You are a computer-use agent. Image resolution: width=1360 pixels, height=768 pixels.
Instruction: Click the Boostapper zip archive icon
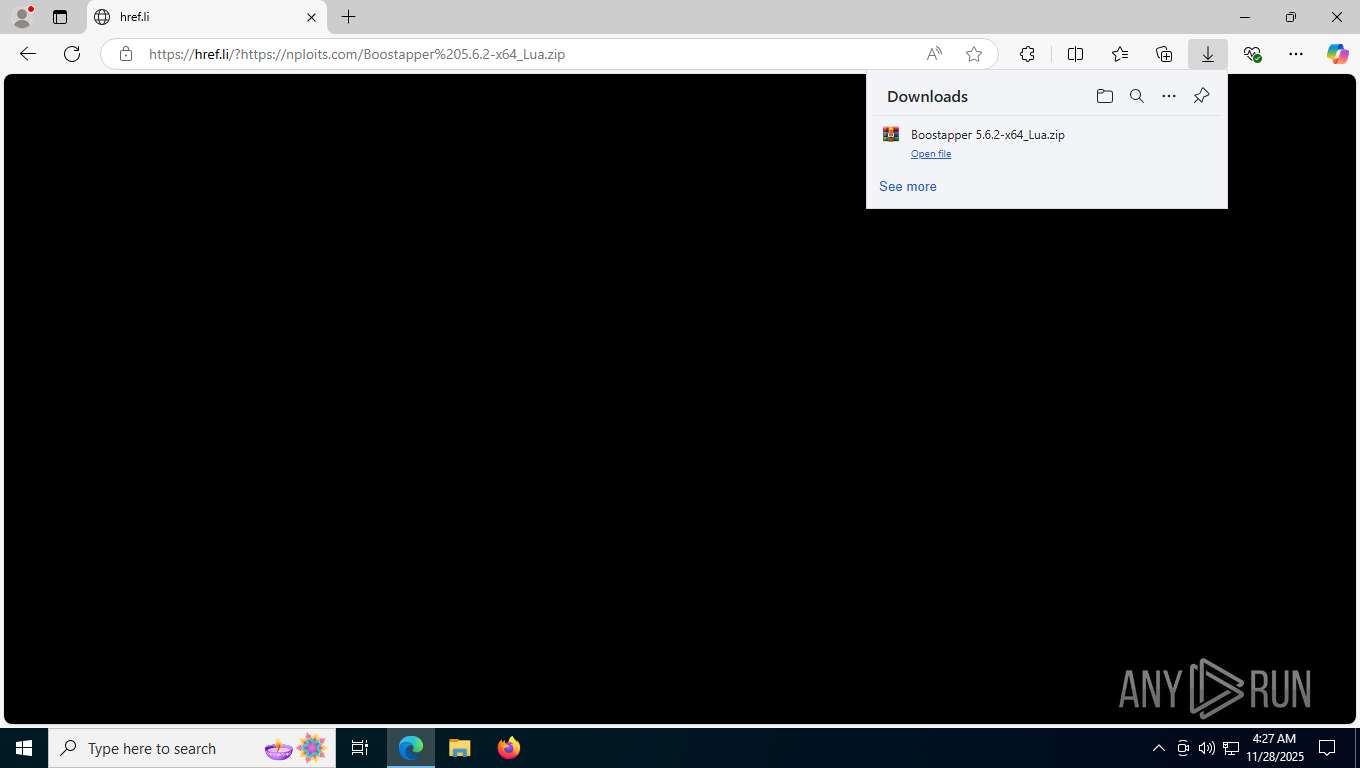891,134
